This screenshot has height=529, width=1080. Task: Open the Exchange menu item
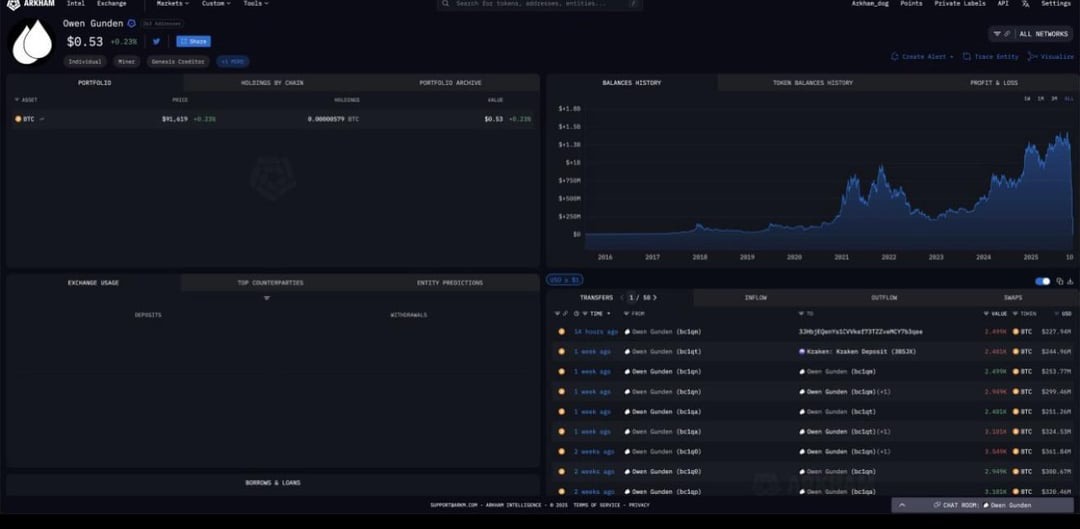[x=112, y=3]
